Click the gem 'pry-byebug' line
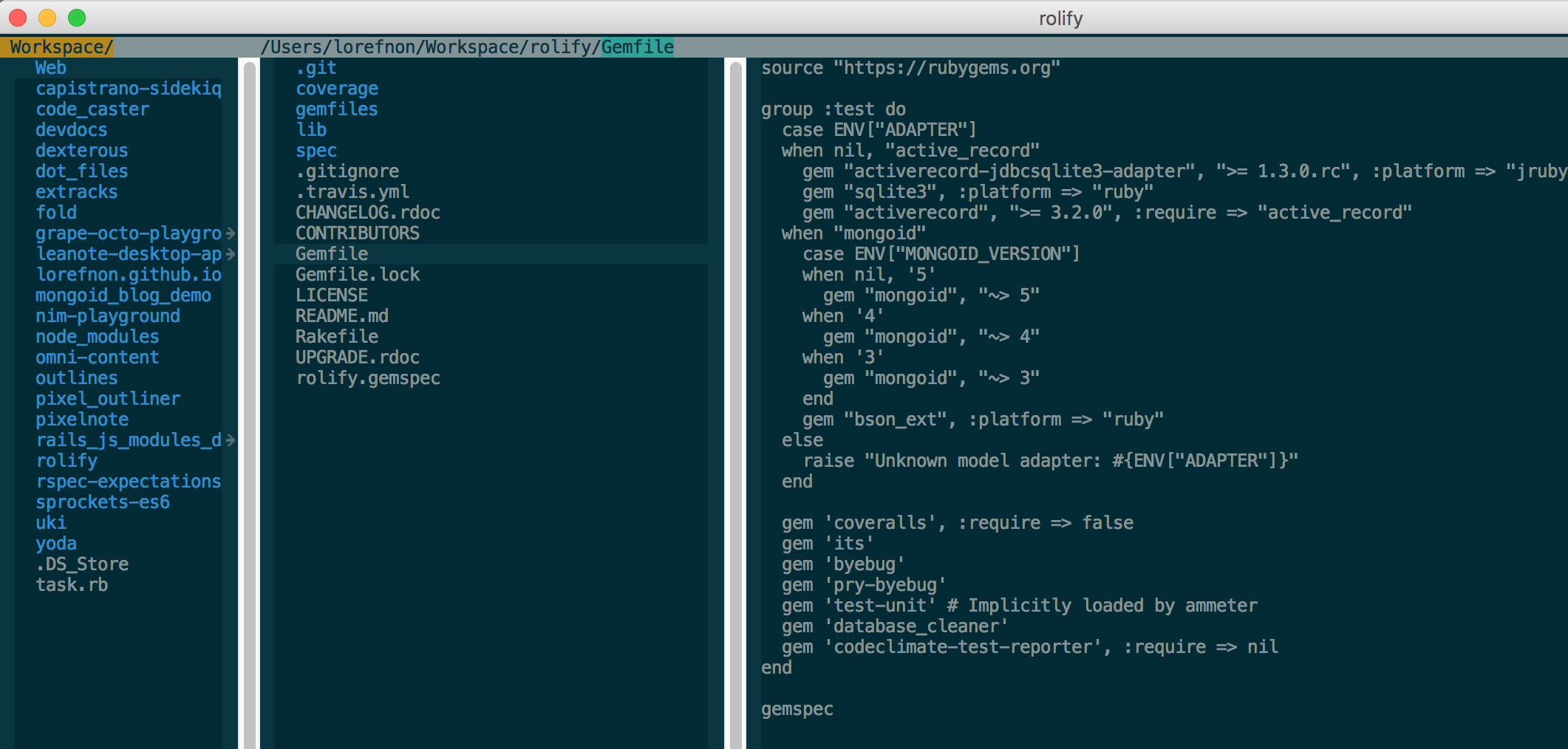This screenshot has height=749, width=1568. 864,585
